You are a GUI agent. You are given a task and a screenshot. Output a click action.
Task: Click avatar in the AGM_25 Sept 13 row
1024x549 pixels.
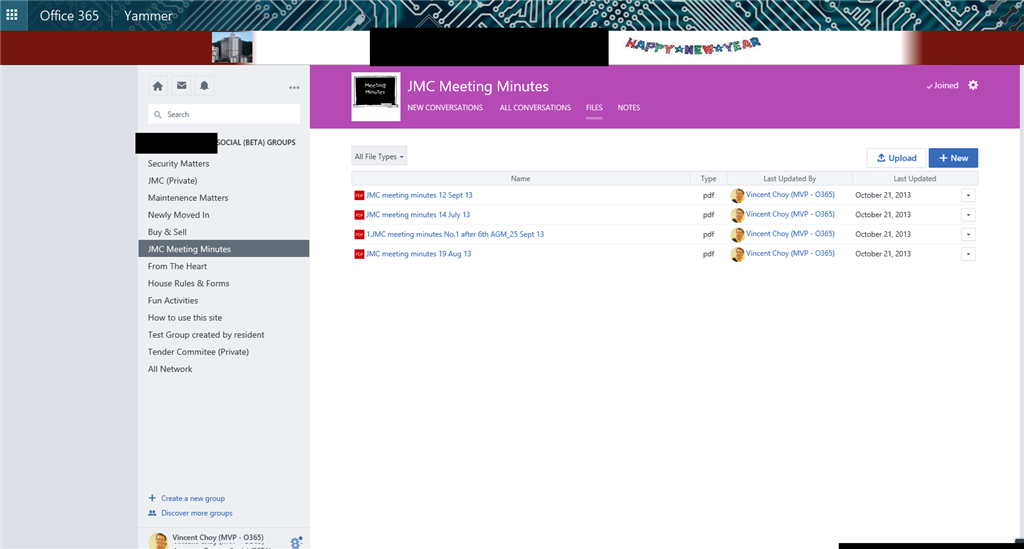tap(737, 234)
